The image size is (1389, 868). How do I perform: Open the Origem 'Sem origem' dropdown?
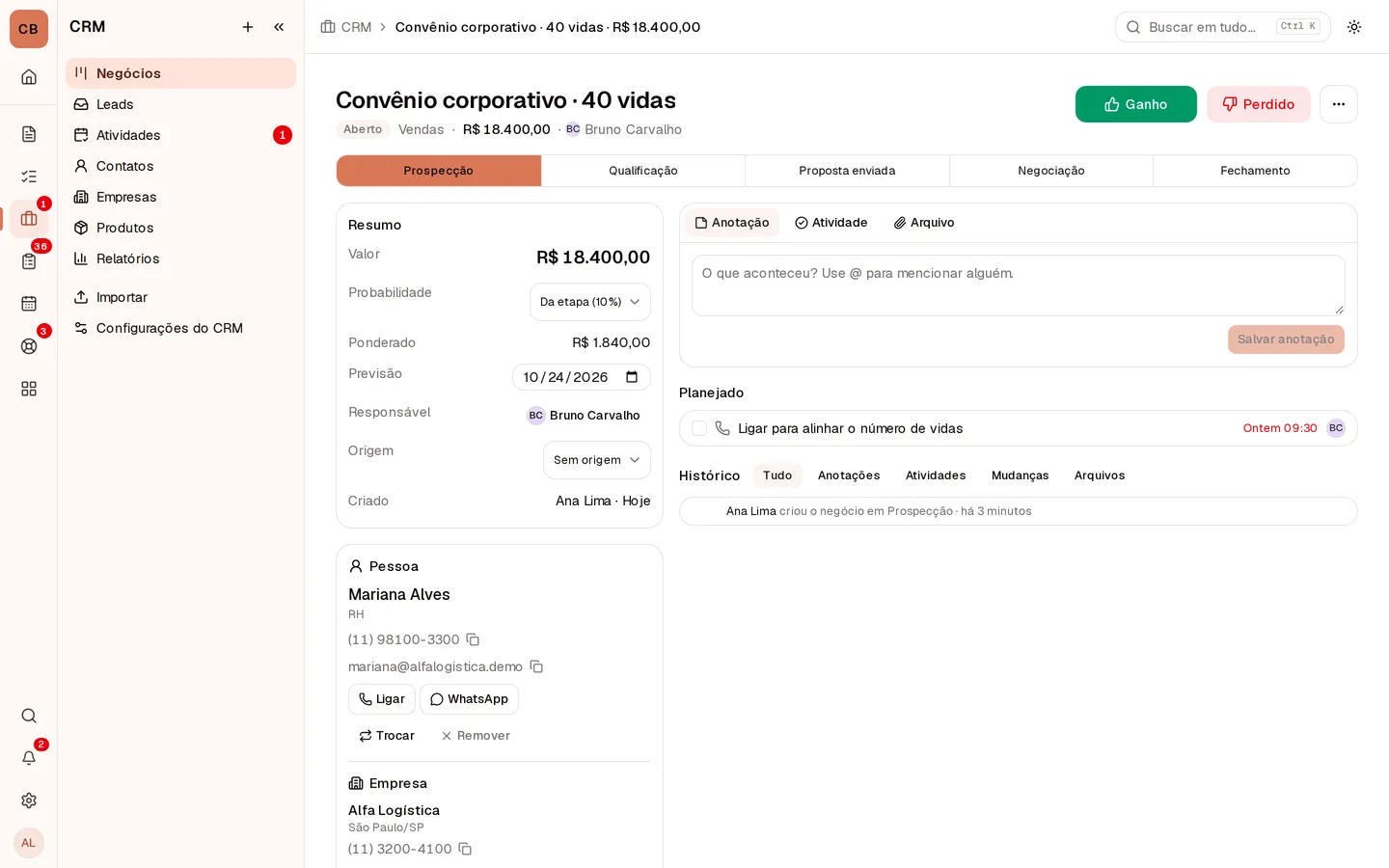[597, 460]
